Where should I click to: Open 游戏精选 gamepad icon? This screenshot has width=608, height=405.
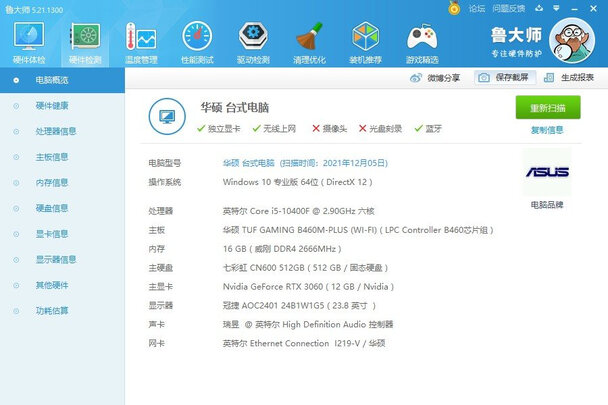[422, 41]
